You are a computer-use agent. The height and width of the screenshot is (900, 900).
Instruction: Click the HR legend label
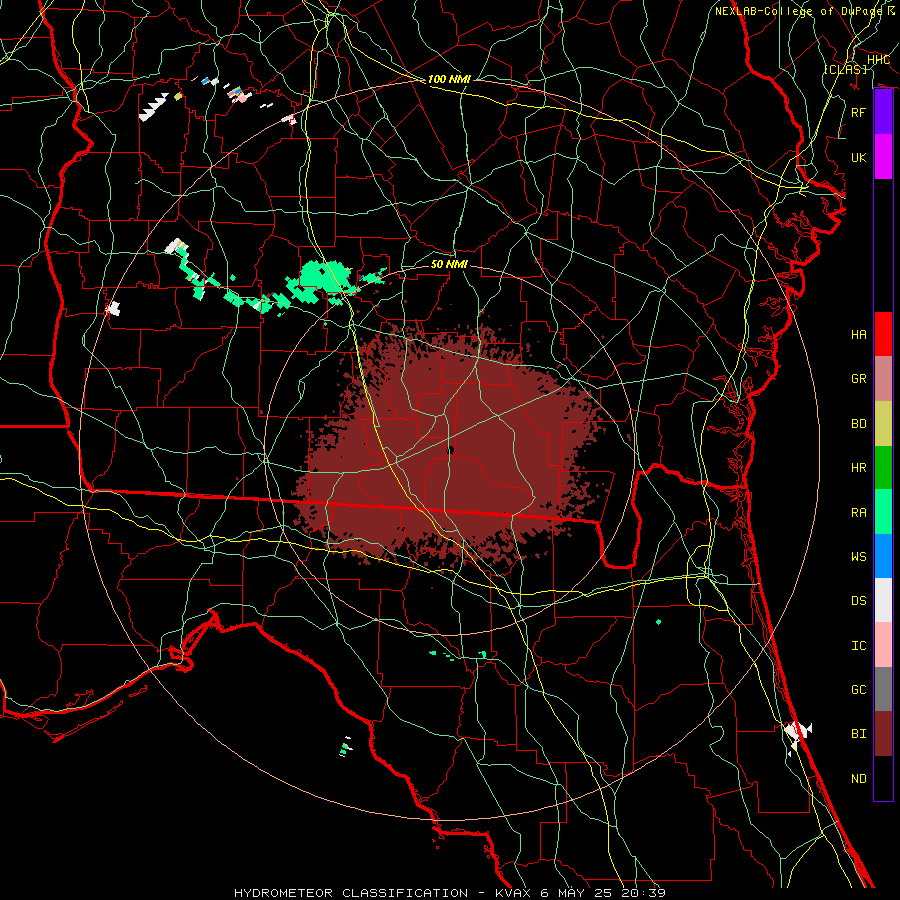(x=859, y=468)
